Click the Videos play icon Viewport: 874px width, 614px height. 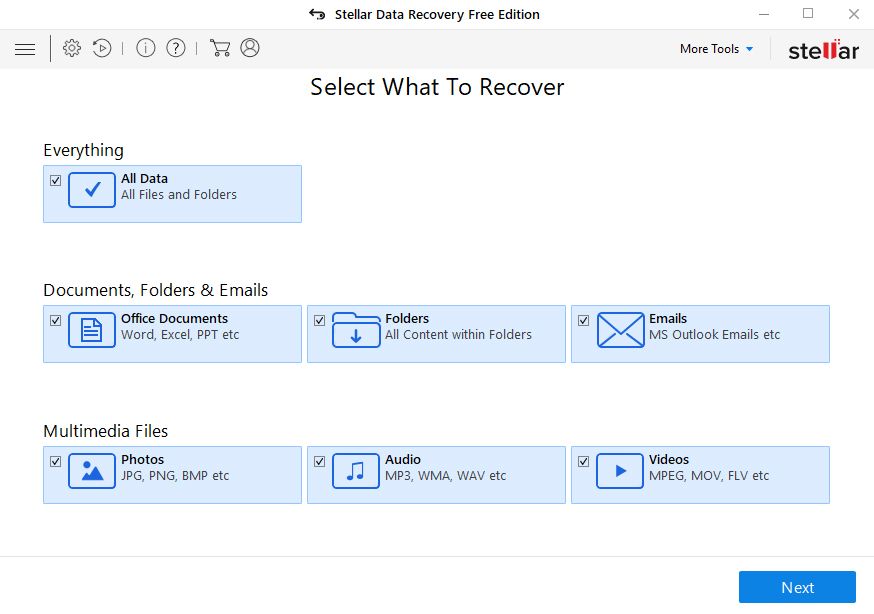point(620,468)
